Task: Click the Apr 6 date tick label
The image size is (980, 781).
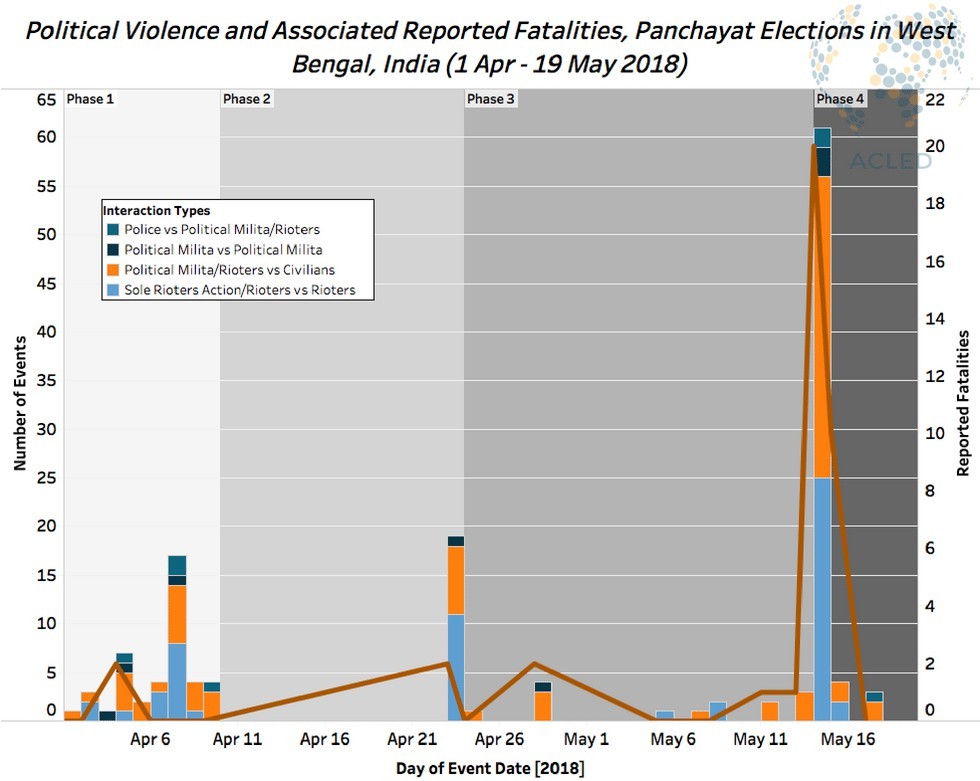Action: (x=151, y=741)
